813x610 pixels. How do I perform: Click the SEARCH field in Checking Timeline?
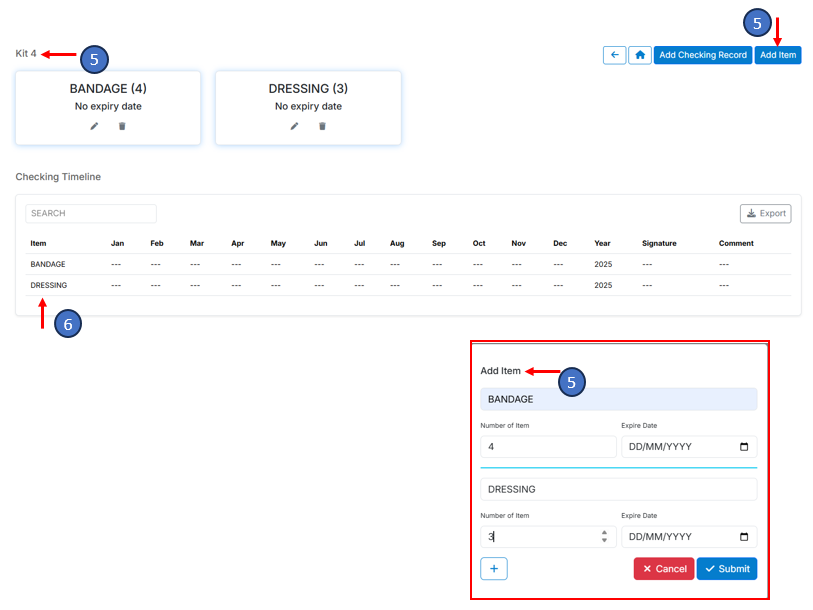(91, 213)
